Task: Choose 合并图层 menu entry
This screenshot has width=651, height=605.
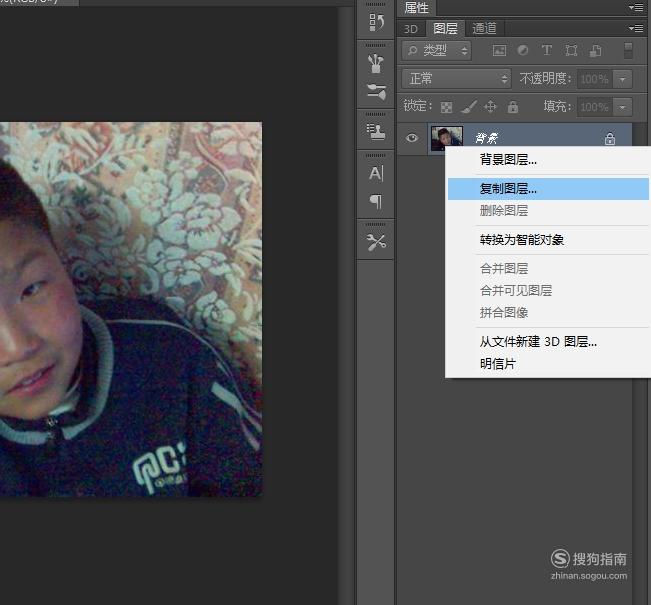Action: click(548, 269)
